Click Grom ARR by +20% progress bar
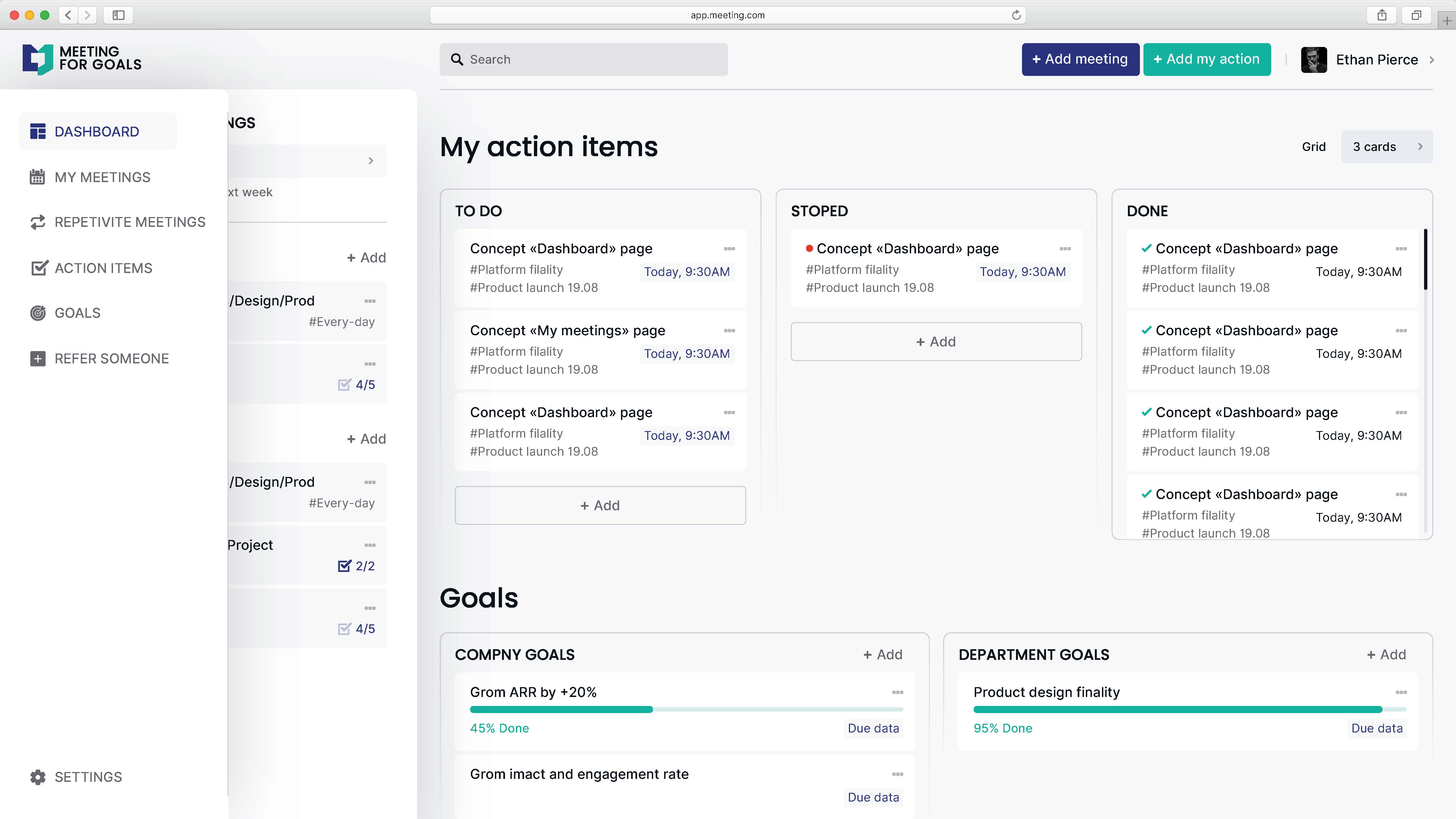 coord(686,709)
